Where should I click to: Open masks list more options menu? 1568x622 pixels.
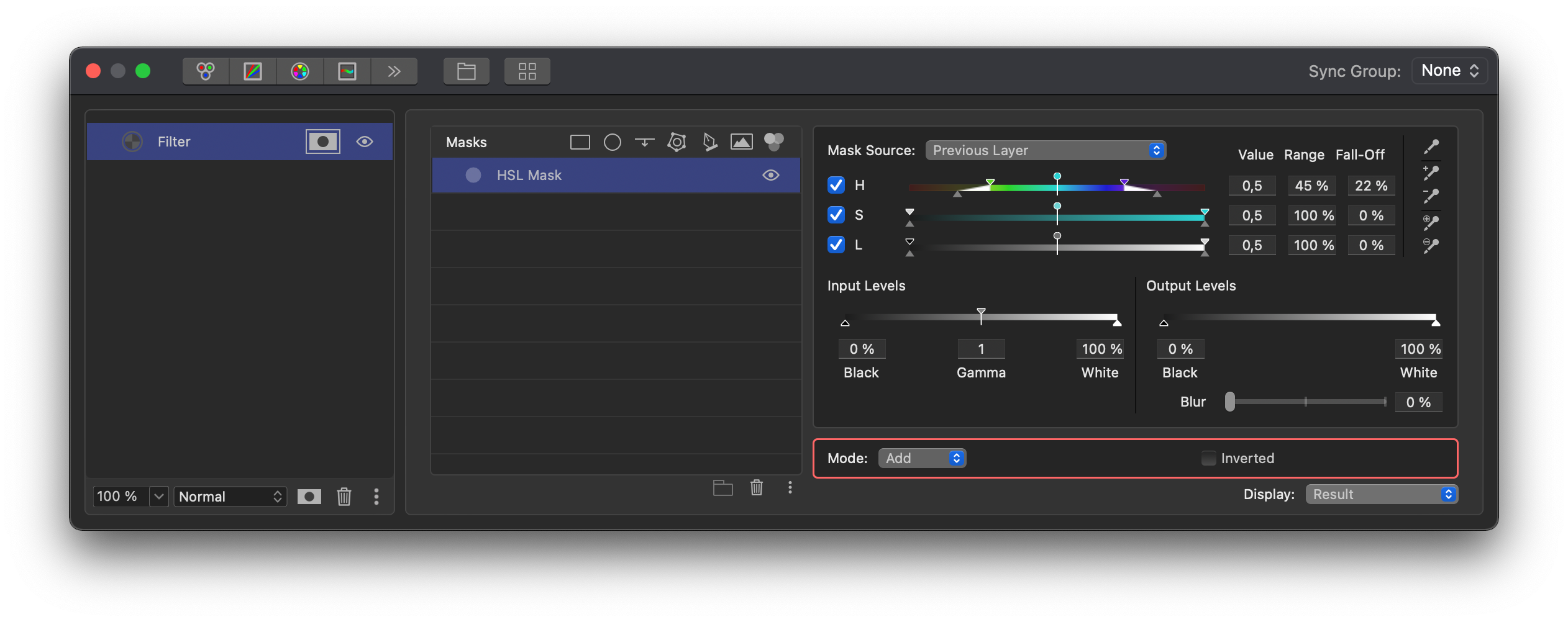click(x=790, y=488)
